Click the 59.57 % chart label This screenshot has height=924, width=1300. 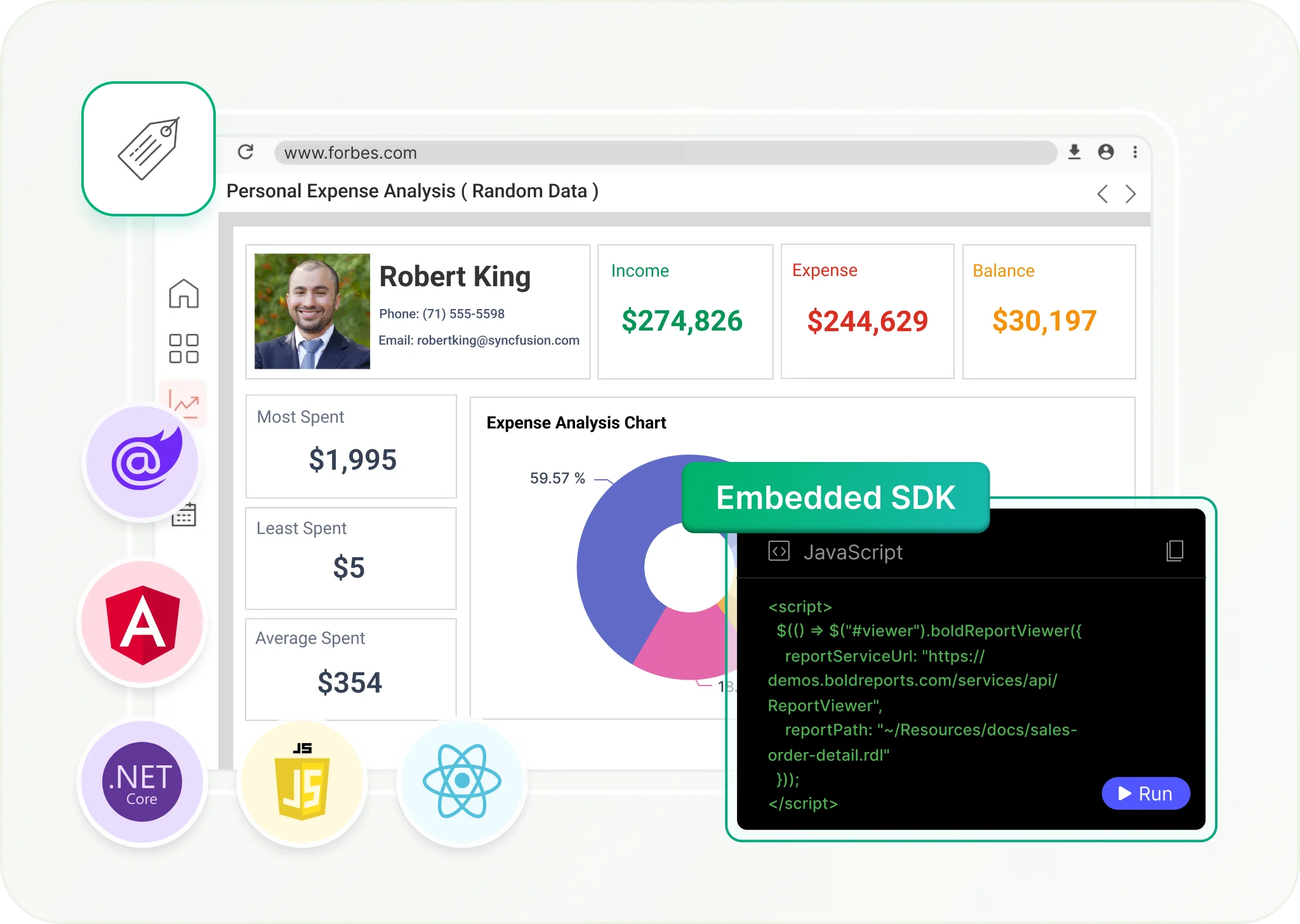tap(557, 478)
